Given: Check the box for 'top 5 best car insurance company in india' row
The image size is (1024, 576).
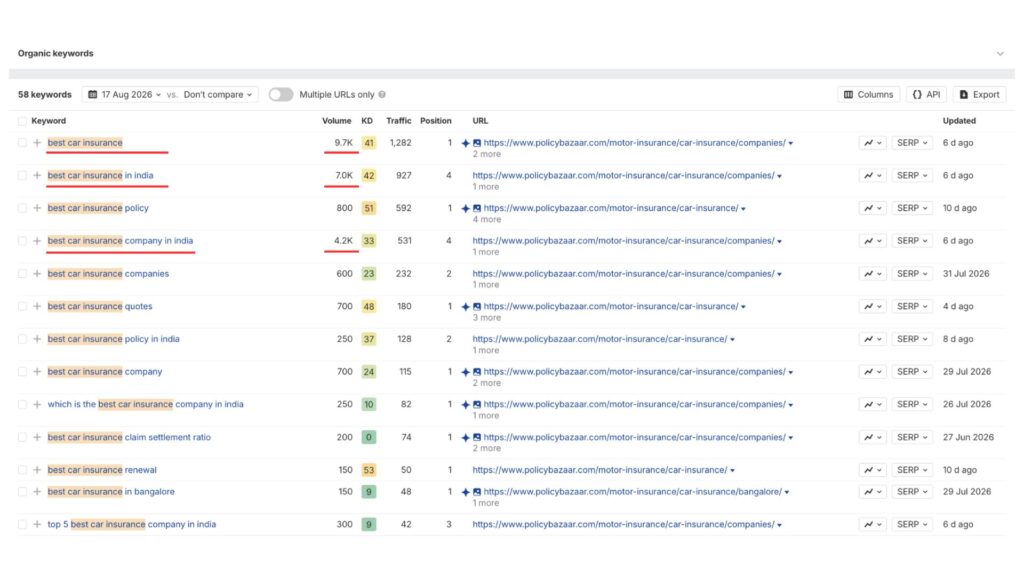Looking at the screenshot, I should [22, 524].
